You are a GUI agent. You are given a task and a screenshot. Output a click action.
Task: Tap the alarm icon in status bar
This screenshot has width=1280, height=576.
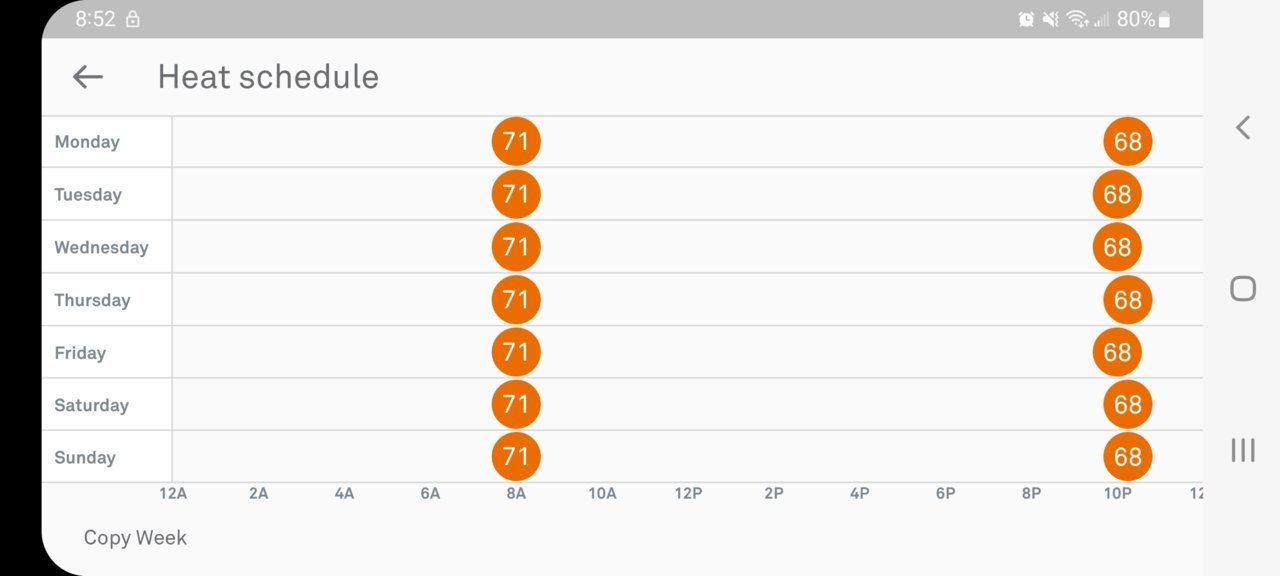coord(1026,19)
